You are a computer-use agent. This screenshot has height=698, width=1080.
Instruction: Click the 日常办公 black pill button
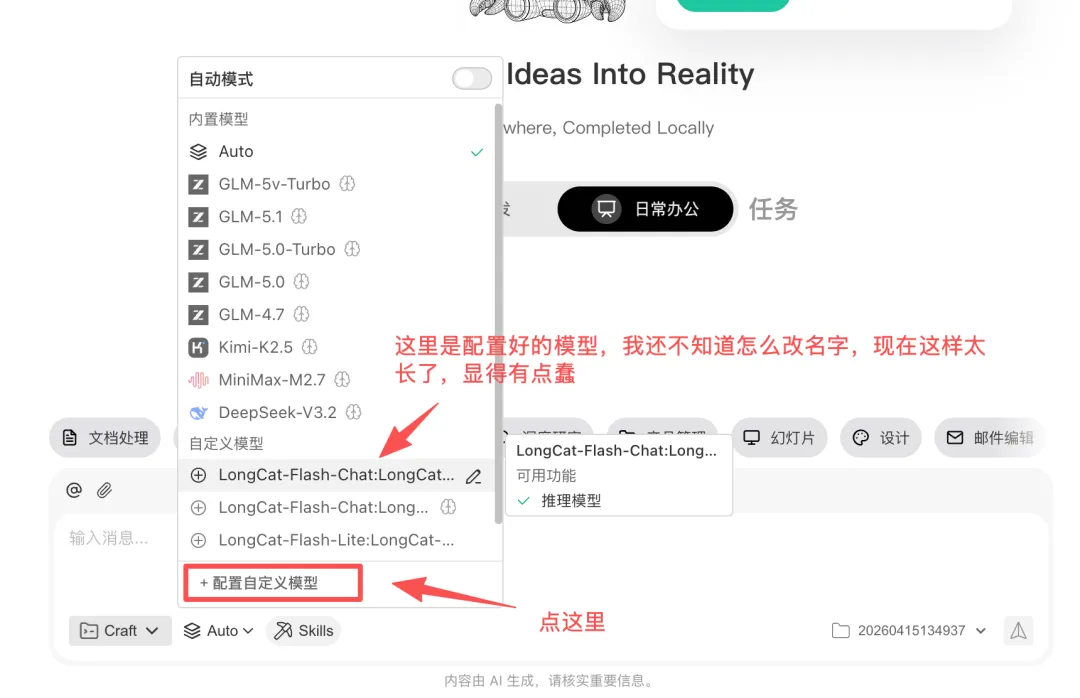[x=645, y=209]
